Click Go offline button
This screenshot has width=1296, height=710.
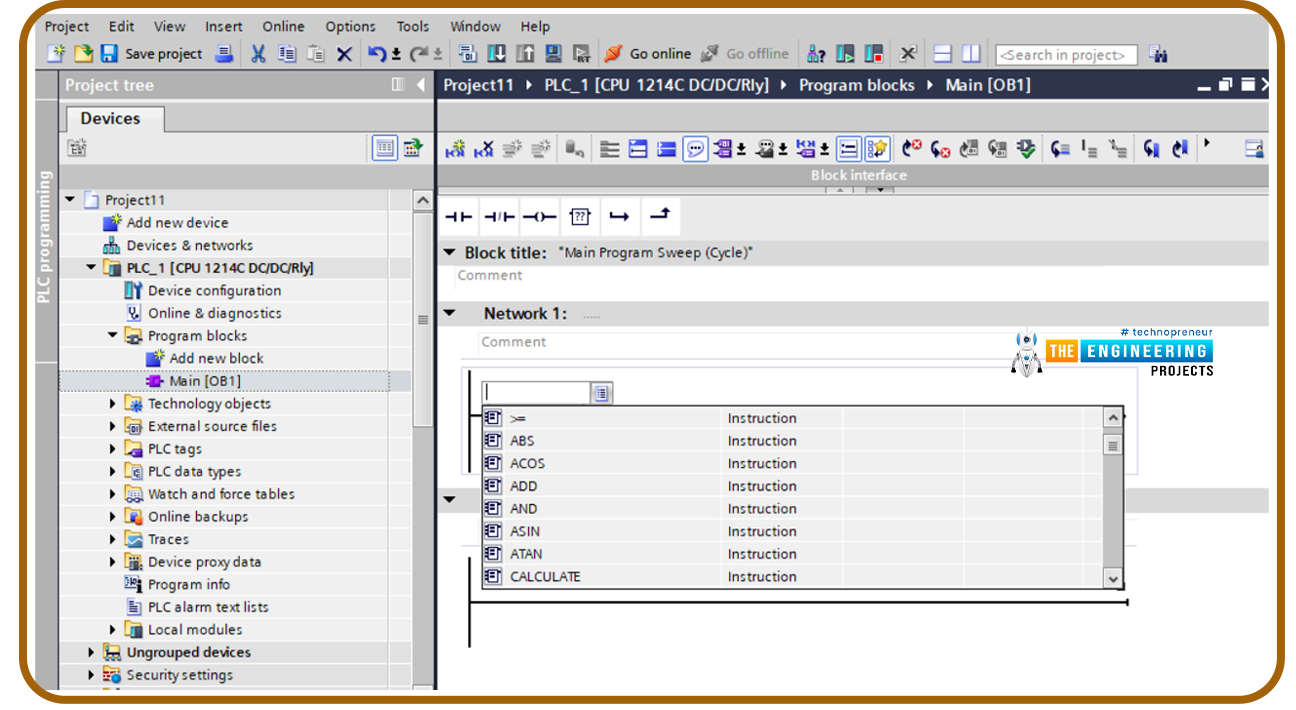tap(745, 54)
